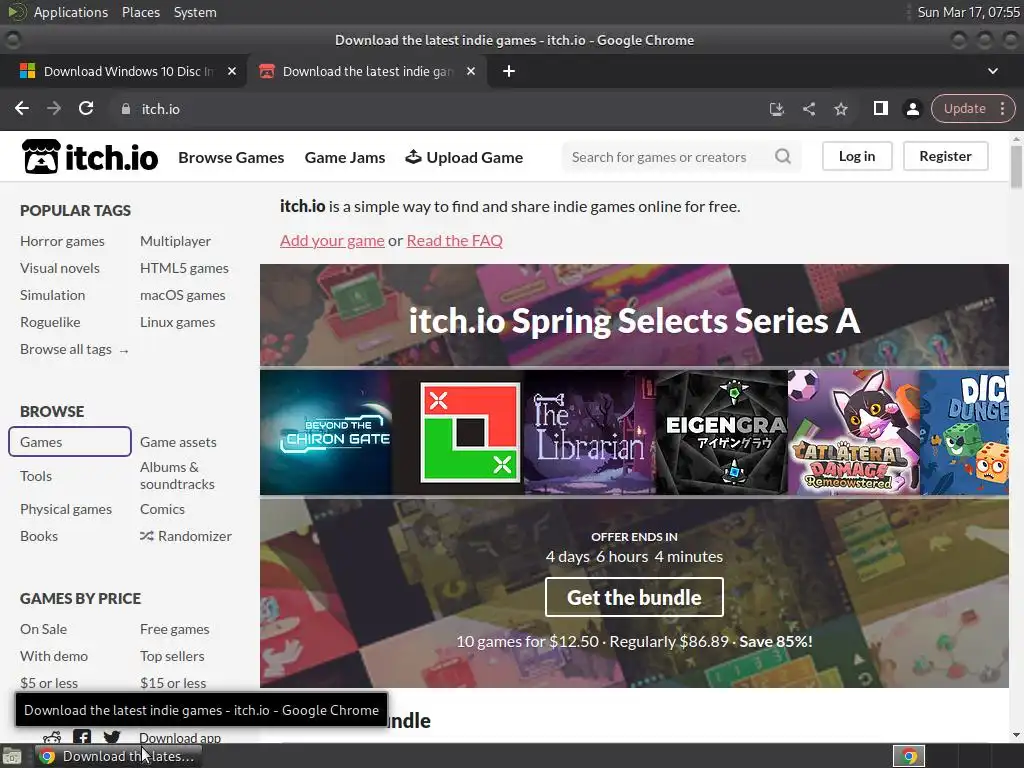
Task: Reload the itch.io page
Action: coord(86,108)
